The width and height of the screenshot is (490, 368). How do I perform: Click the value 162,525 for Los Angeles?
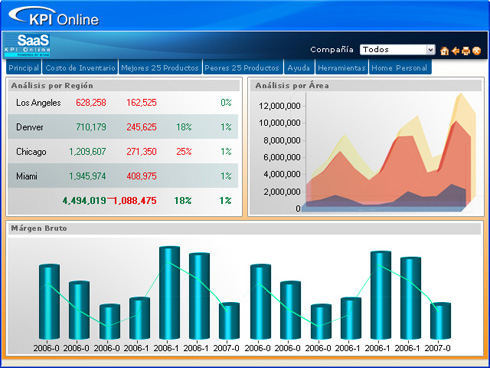click(x=141, y=103)
